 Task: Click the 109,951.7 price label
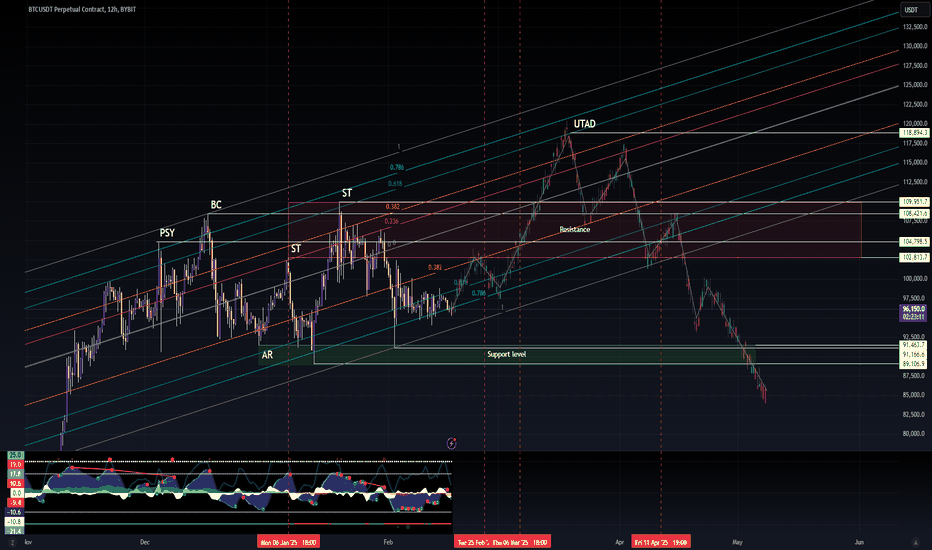[x=915, y=202]
